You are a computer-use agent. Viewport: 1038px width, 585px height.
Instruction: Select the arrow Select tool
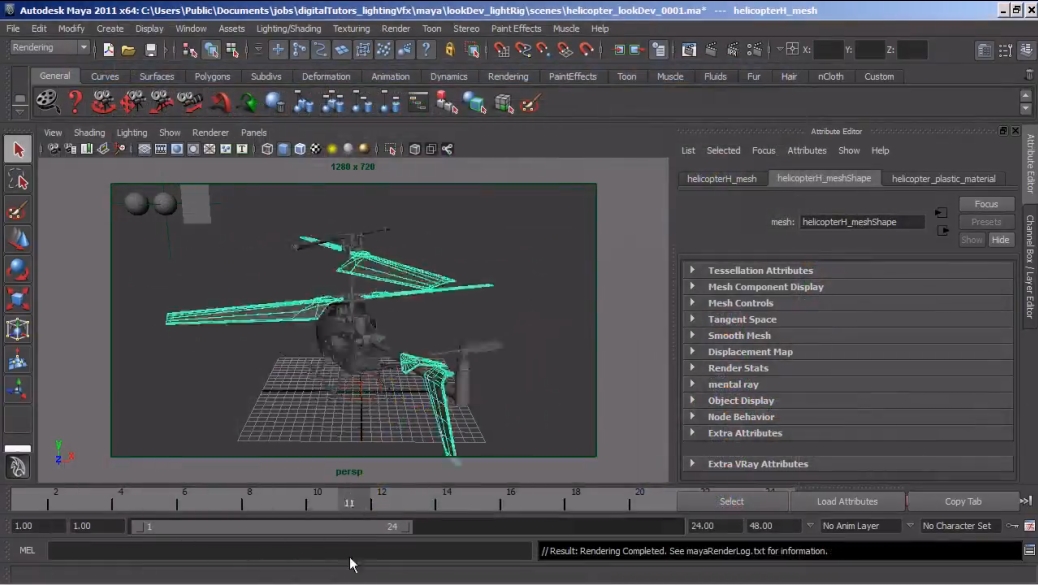coord(18,150)
